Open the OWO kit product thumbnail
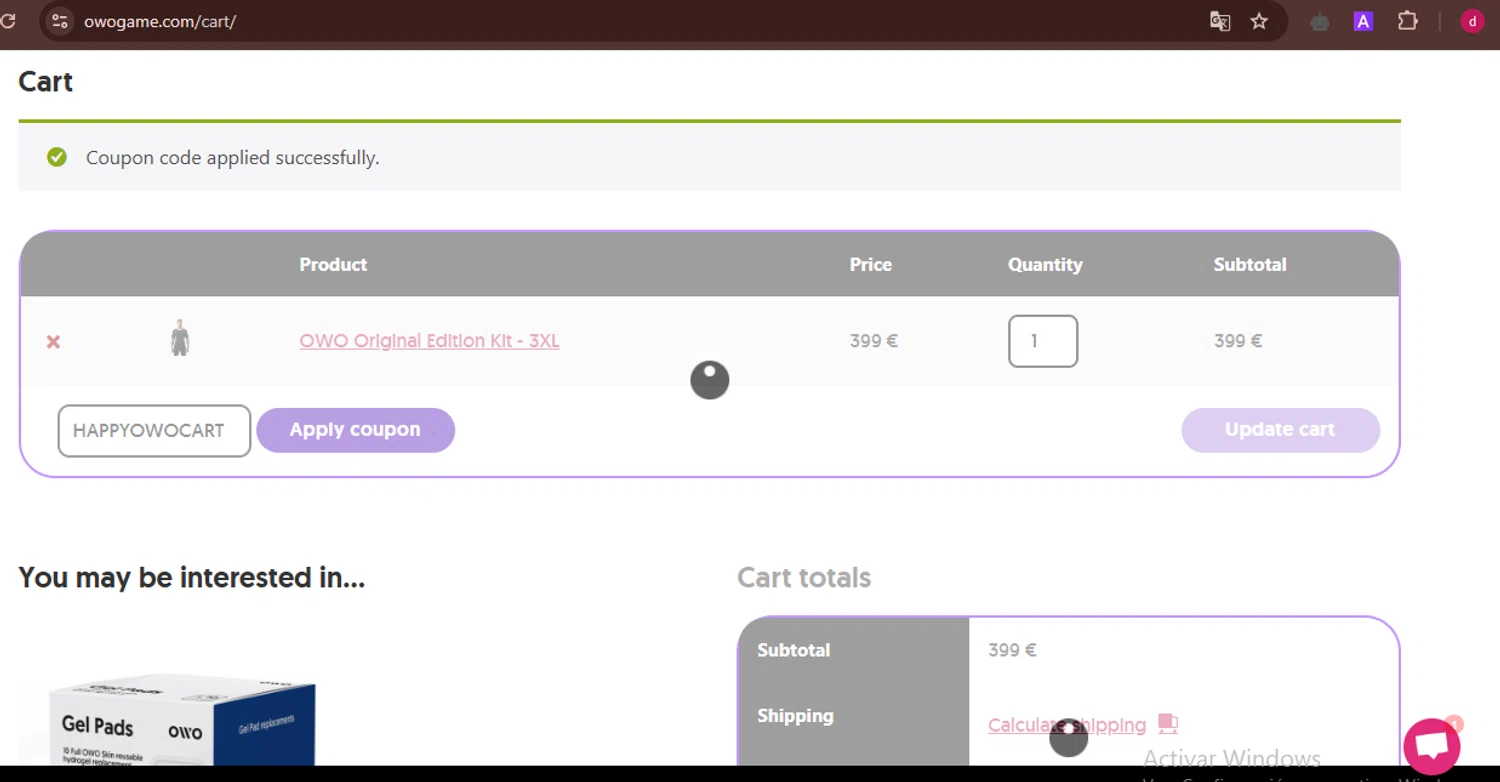This screenshot has height=782, width=1500. pyautogui.click(x=180, y=338)
